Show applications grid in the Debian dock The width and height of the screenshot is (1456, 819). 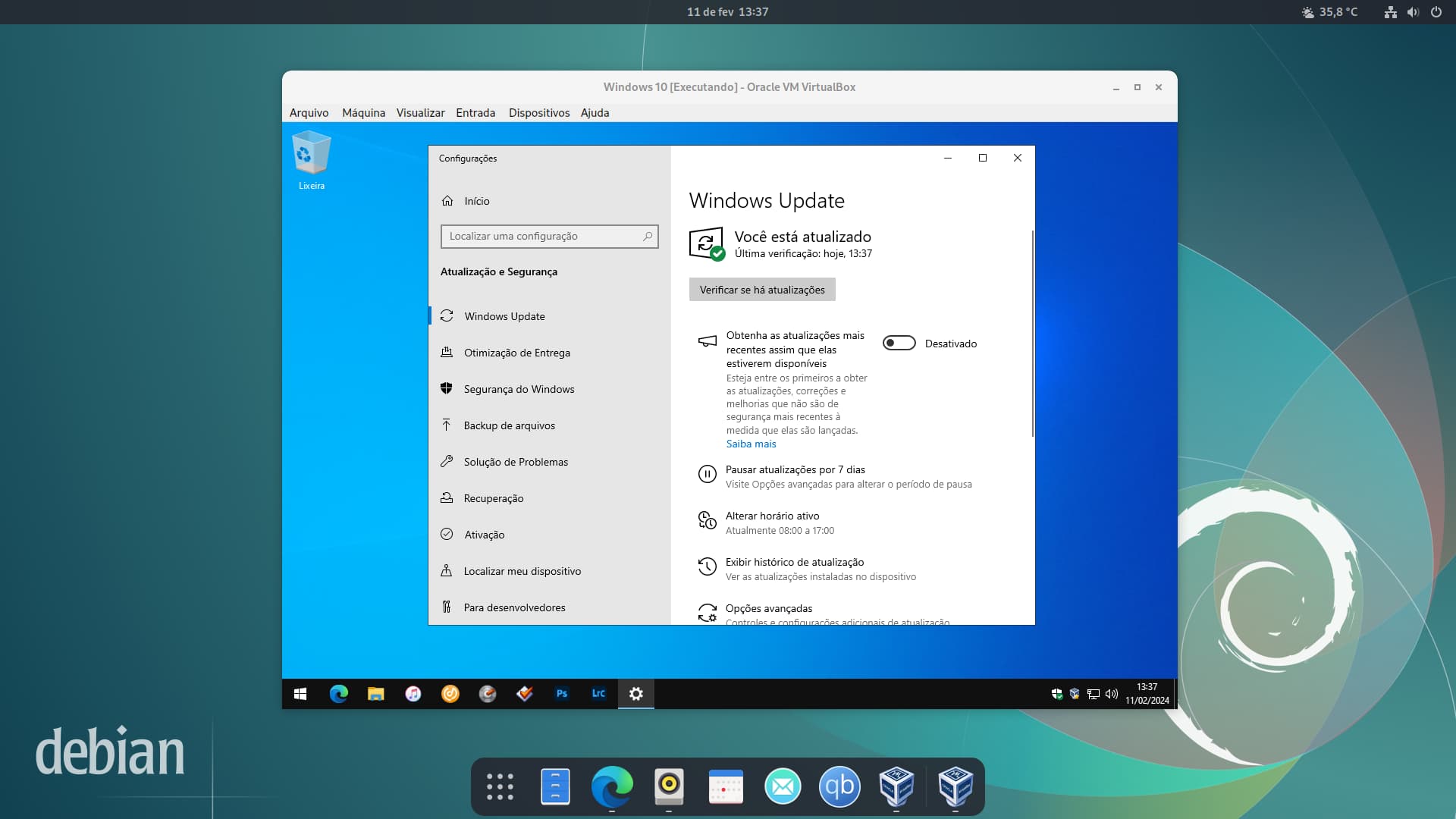[500, 787]
